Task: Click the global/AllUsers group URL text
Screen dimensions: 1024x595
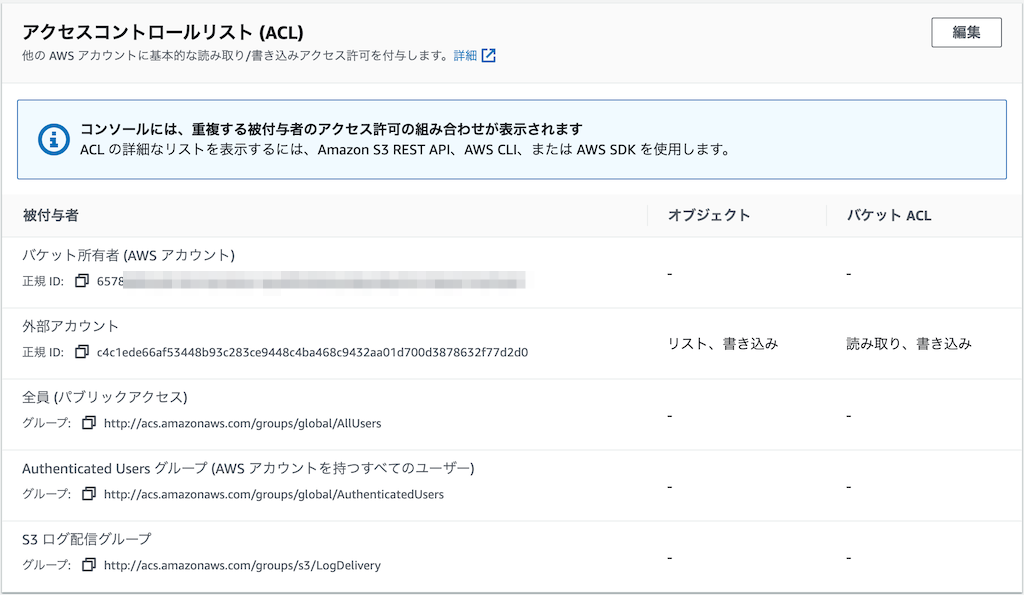Action: pos(242,423)
